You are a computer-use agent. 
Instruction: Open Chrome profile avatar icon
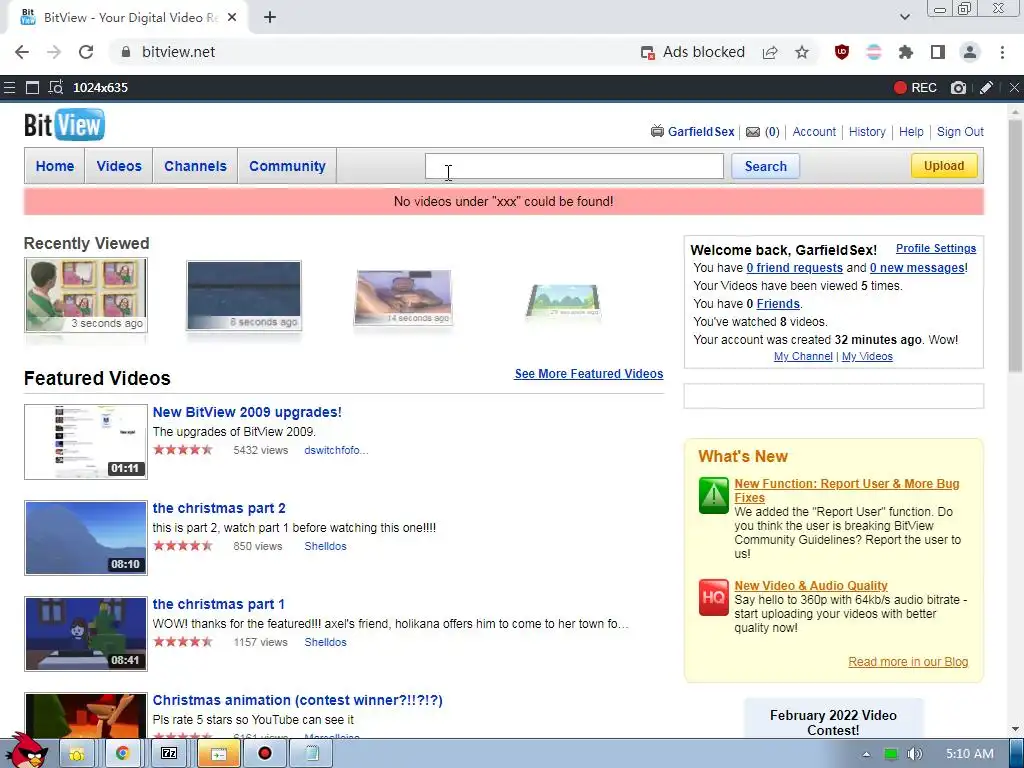pyautogui.click(x=970, y=52)
